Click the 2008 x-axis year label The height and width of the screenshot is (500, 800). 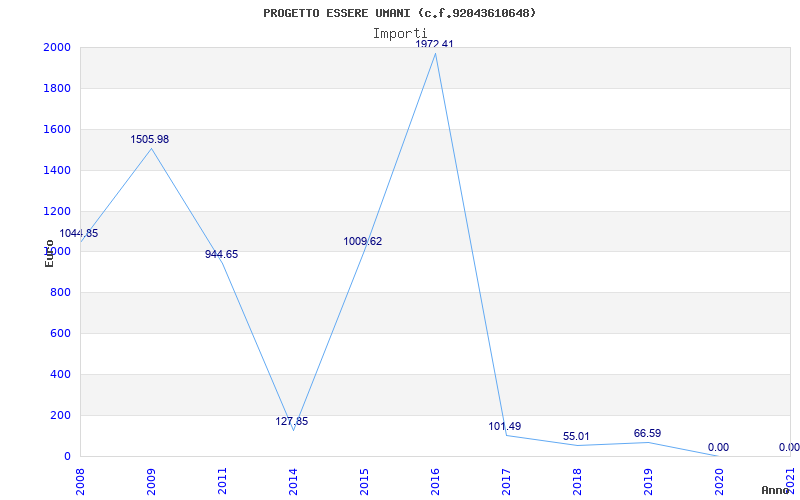[80, 480]
